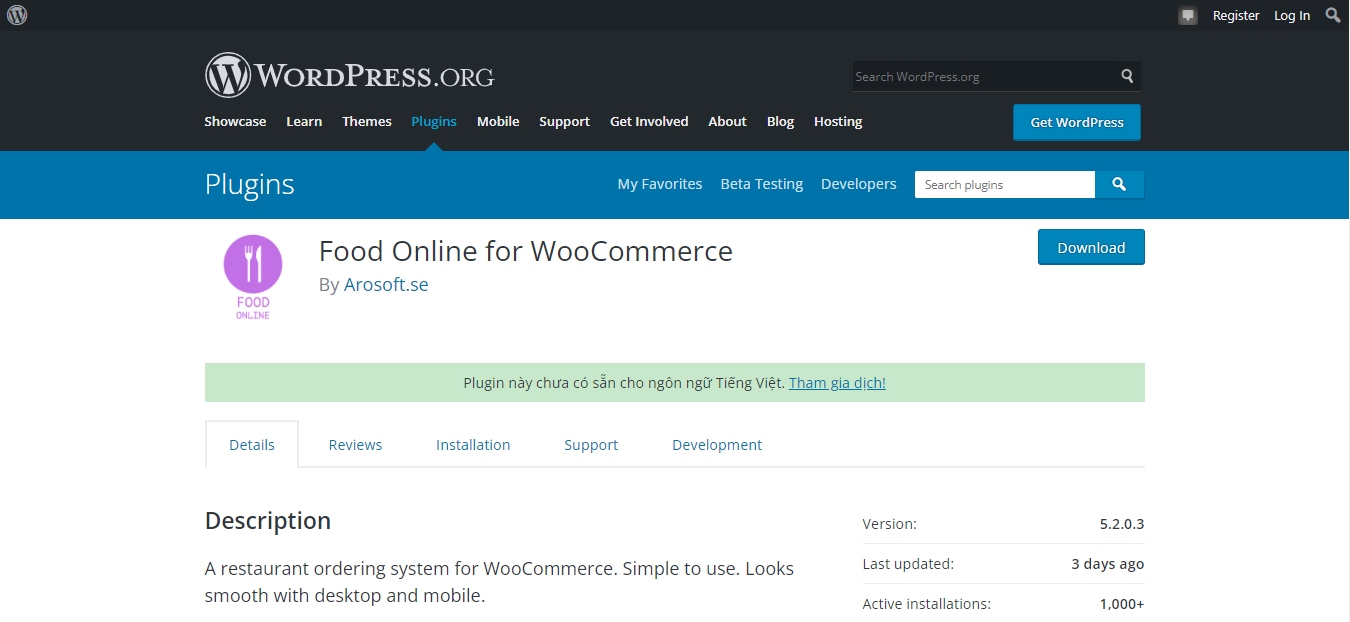
Task: Click the Get WordPress button
Action: point(1077,122)
